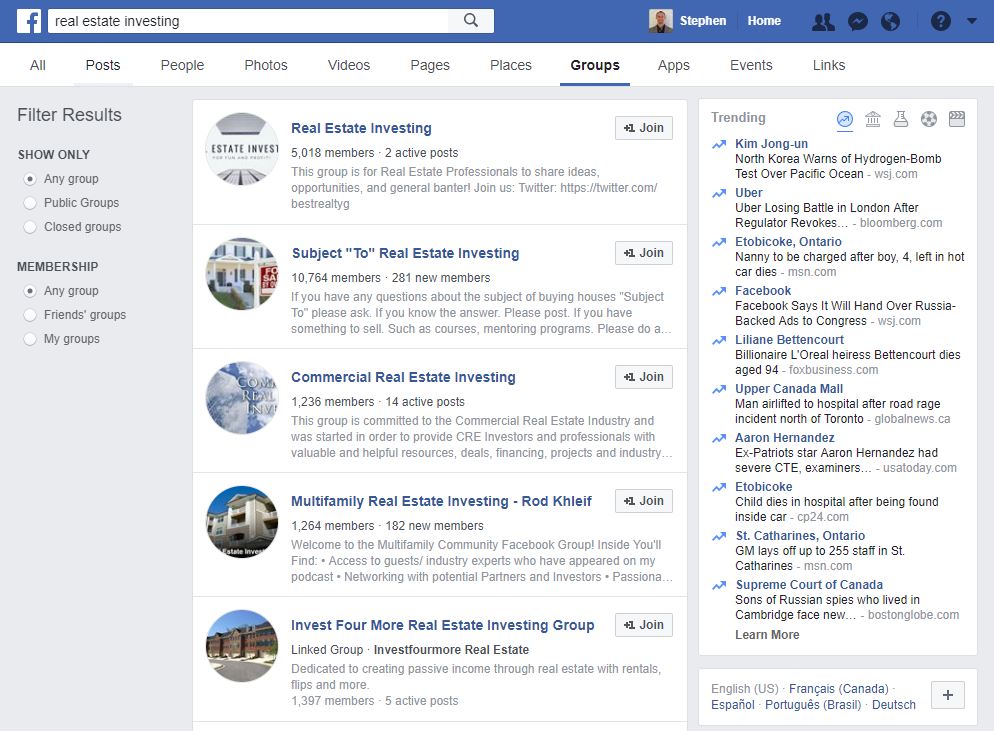View the Sports trending topics icon
994x731 pixels.
click(929, 118)
